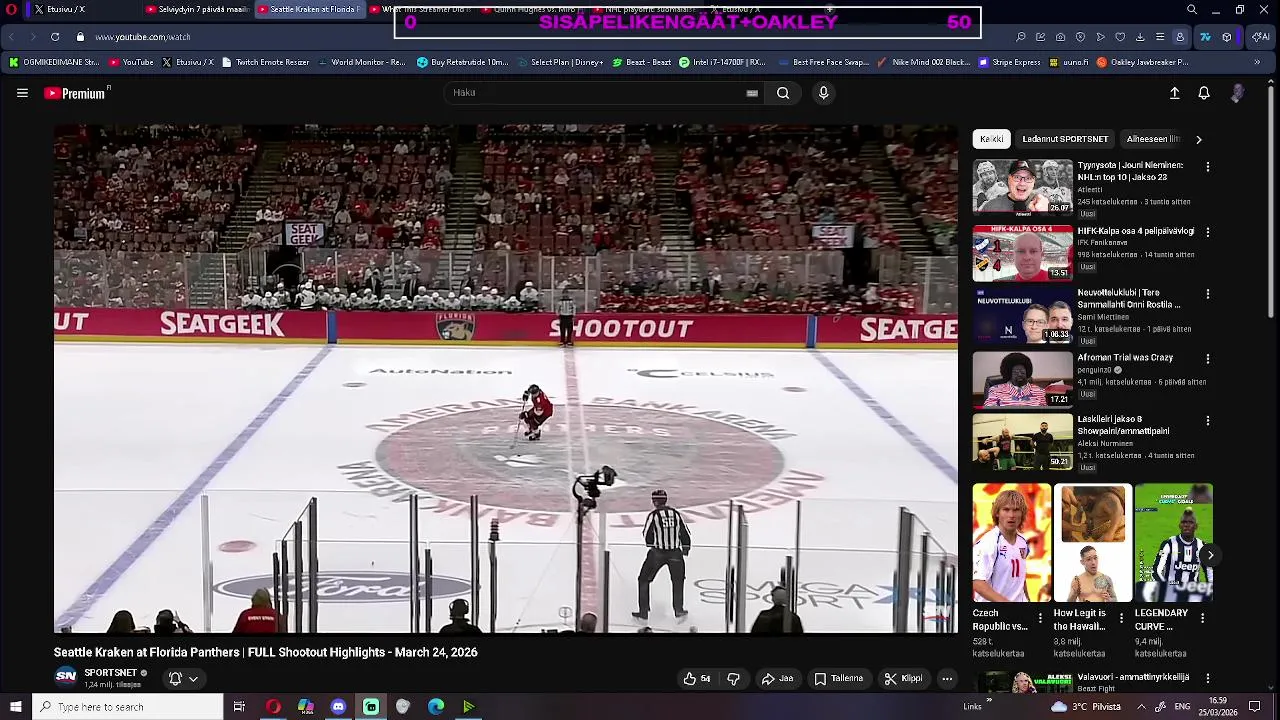Open options for Czech Republic vs short
Viewport: 1280px width, 720px height.
click(x=1040, y=619)
